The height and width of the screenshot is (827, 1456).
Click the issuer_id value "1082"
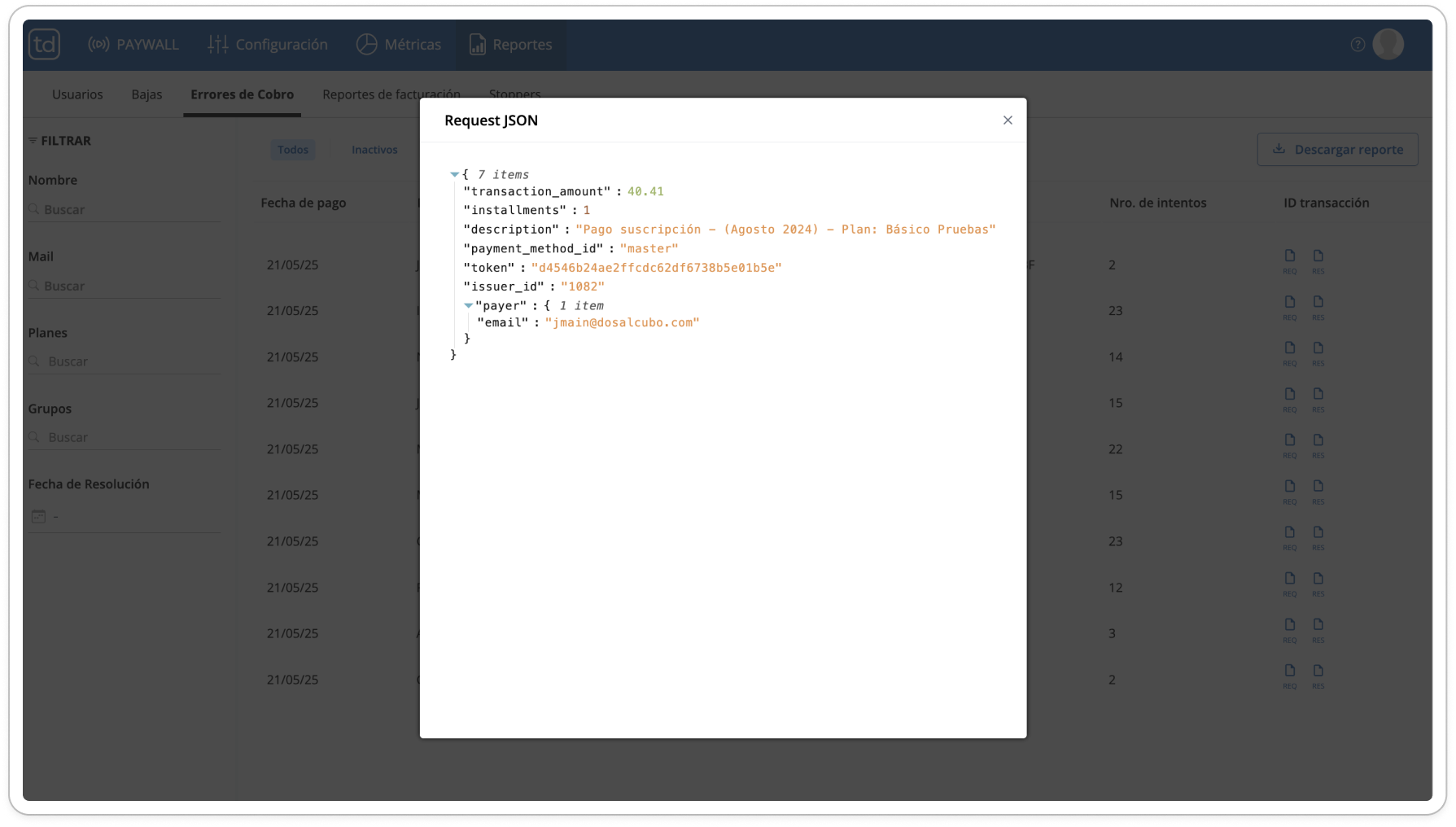583,287
